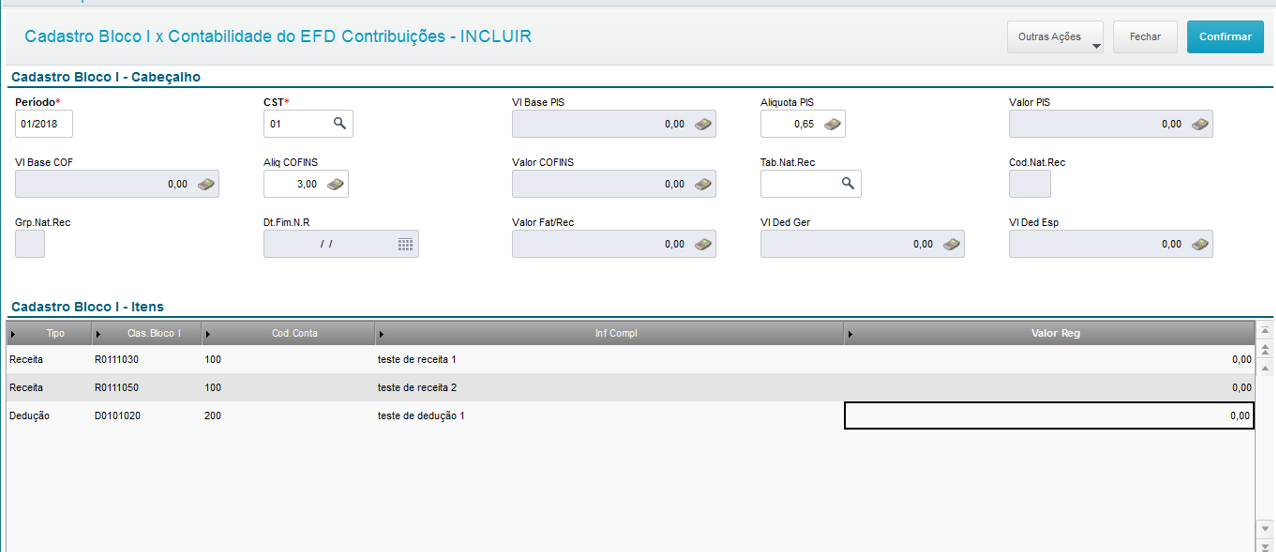Open calculator icon in Aliquota PIS field
This screenshot has height=552, width=1276.
[x=832, y=124]
